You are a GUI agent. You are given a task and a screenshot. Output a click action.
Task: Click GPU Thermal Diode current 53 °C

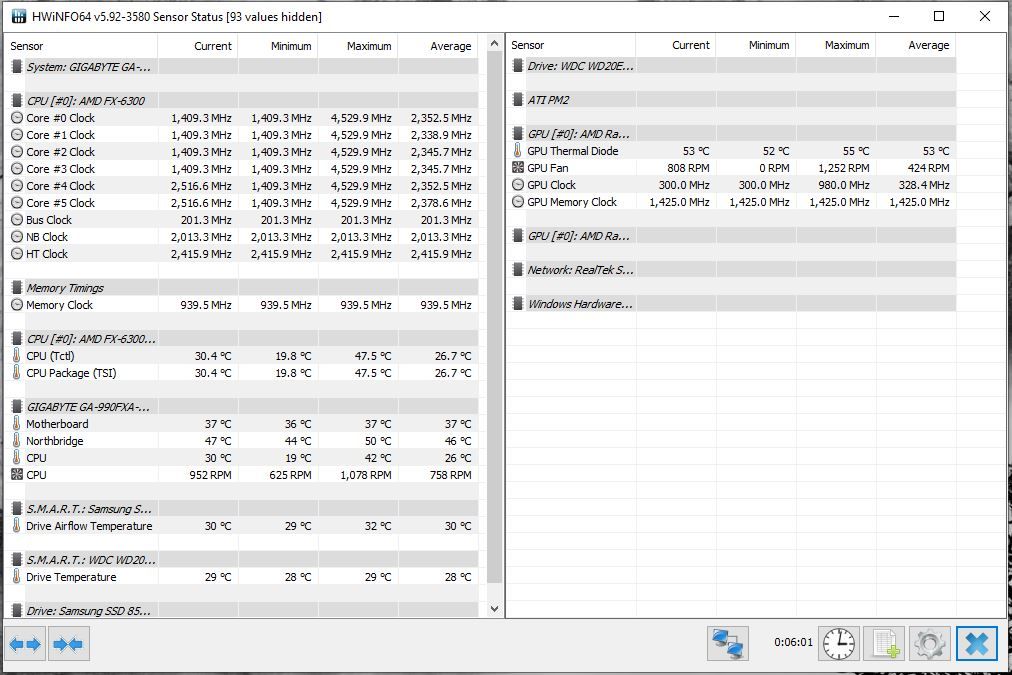[696, 151]
